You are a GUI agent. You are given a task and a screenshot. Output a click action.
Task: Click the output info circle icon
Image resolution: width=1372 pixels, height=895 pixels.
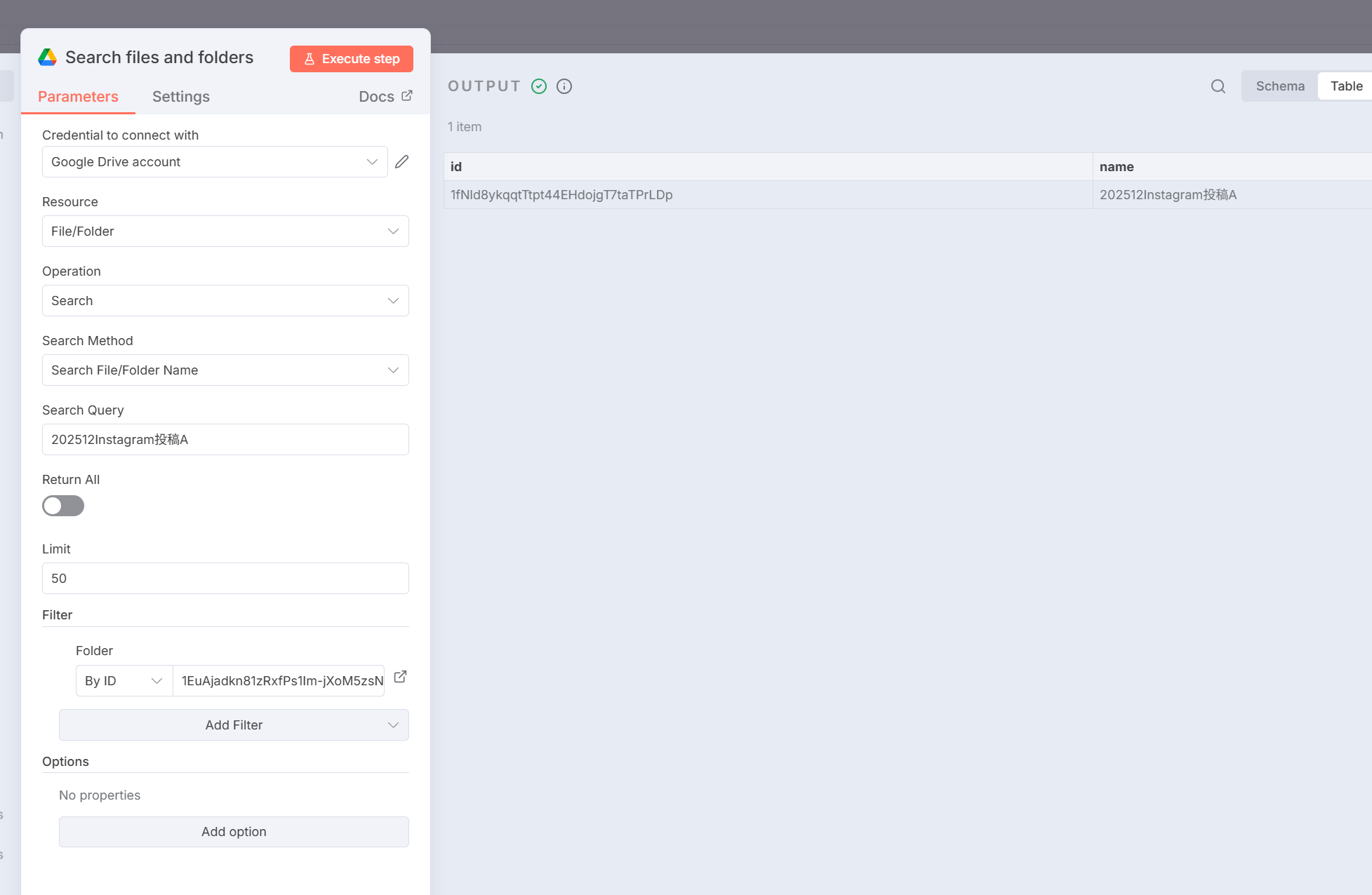[x=564, y=86]
